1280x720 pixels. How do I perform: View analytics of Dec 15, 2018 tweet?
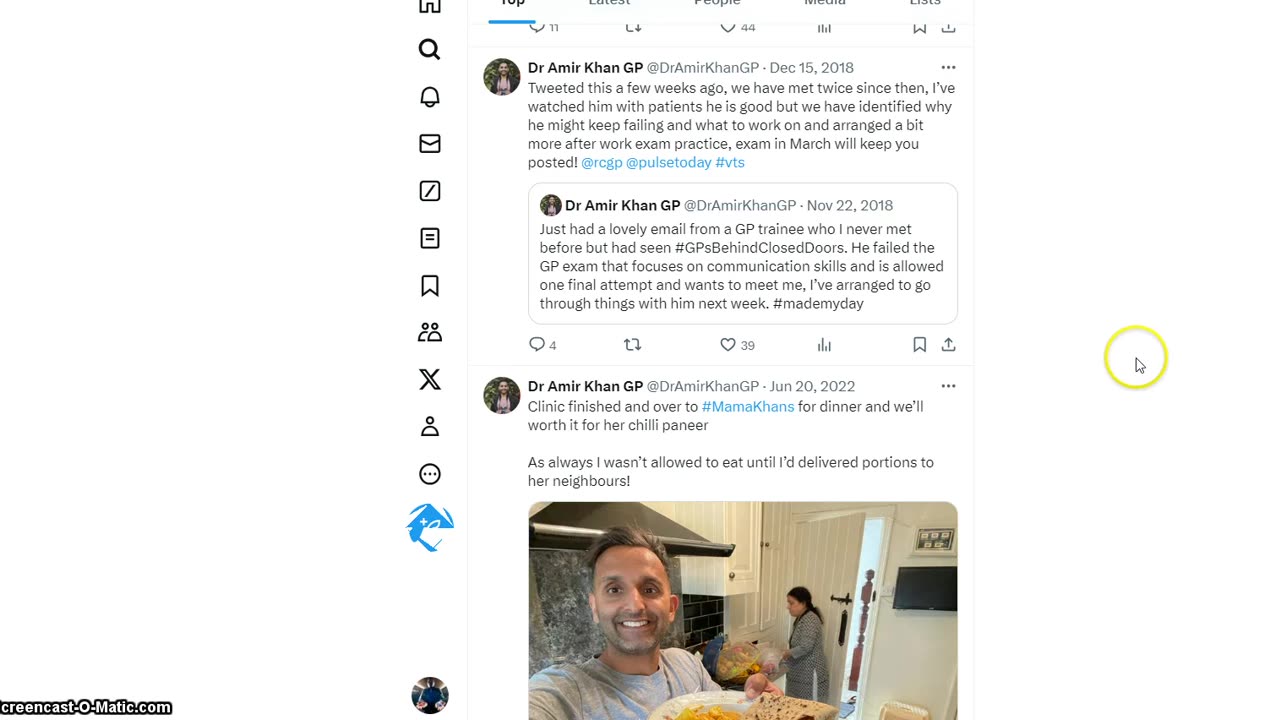click(824, 345)
